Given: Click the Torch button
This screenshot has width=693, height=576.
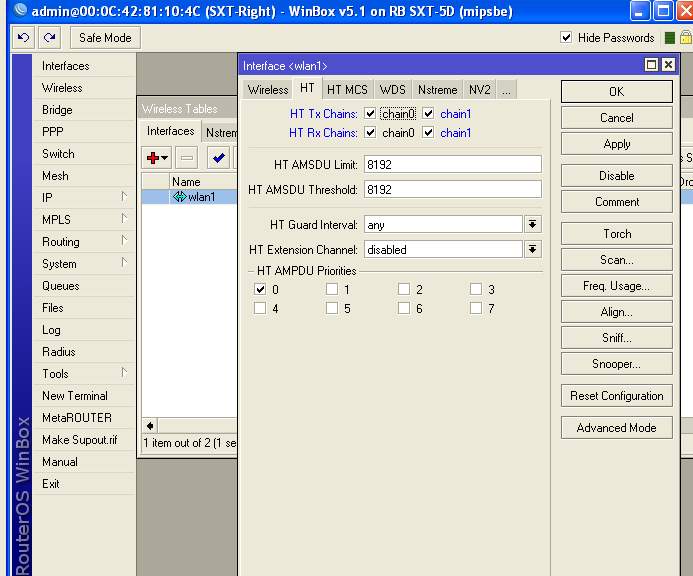Looking at the screenshot, I should coord(617,234).
